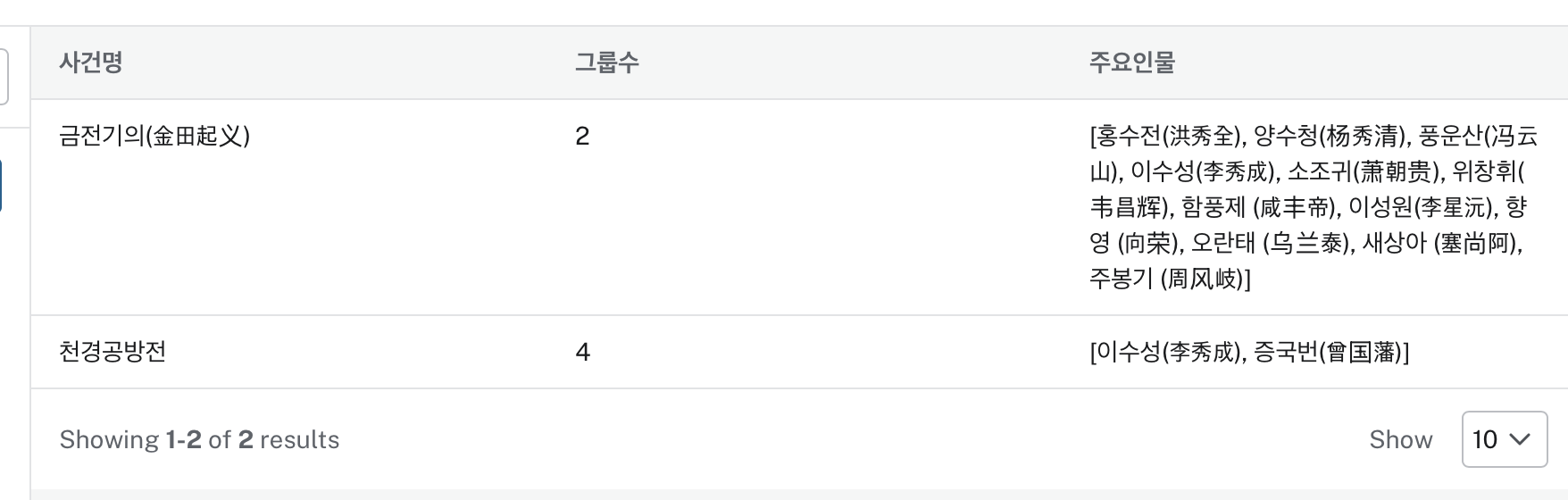Click the blue element at left edge
The height and width of the screenshot is (500, 1568).
tap(1, 186)
